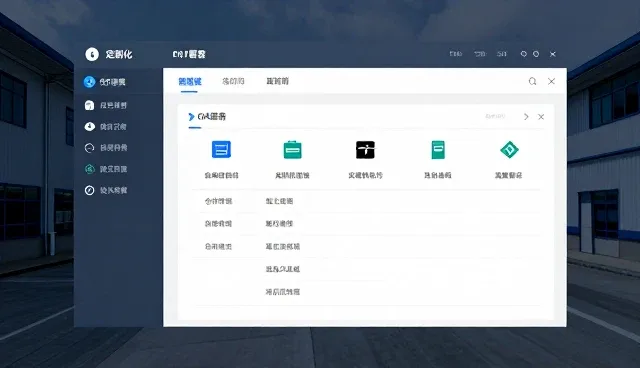Launch the black square app icon
640x368 pixels.
pyautogui.click(x=365, y=150)
